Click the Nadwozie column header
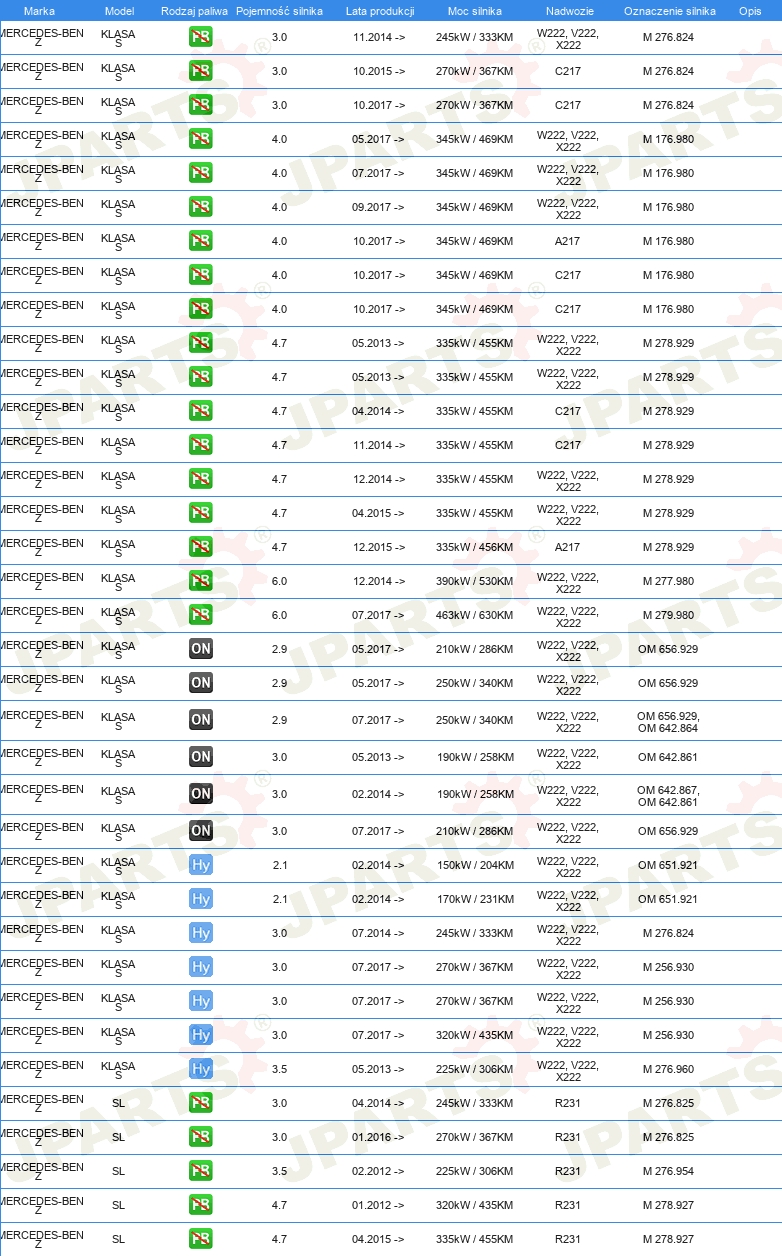This screenshot has height=1256, width=782. point(568,11)
